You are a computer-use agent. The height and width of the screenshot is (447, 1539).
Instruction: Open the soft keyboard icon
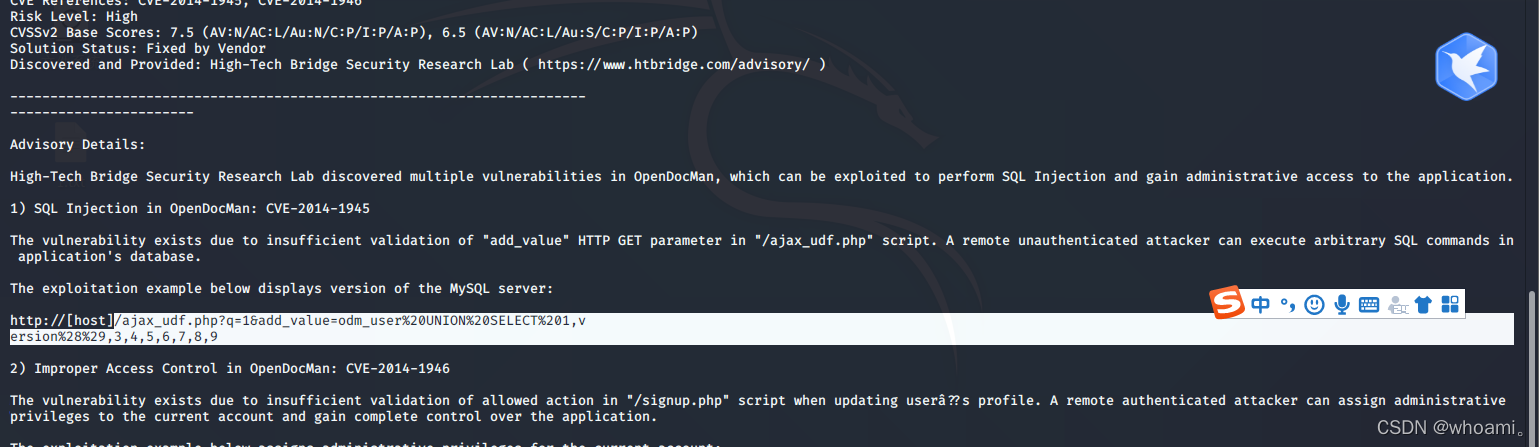[1369, 304]
